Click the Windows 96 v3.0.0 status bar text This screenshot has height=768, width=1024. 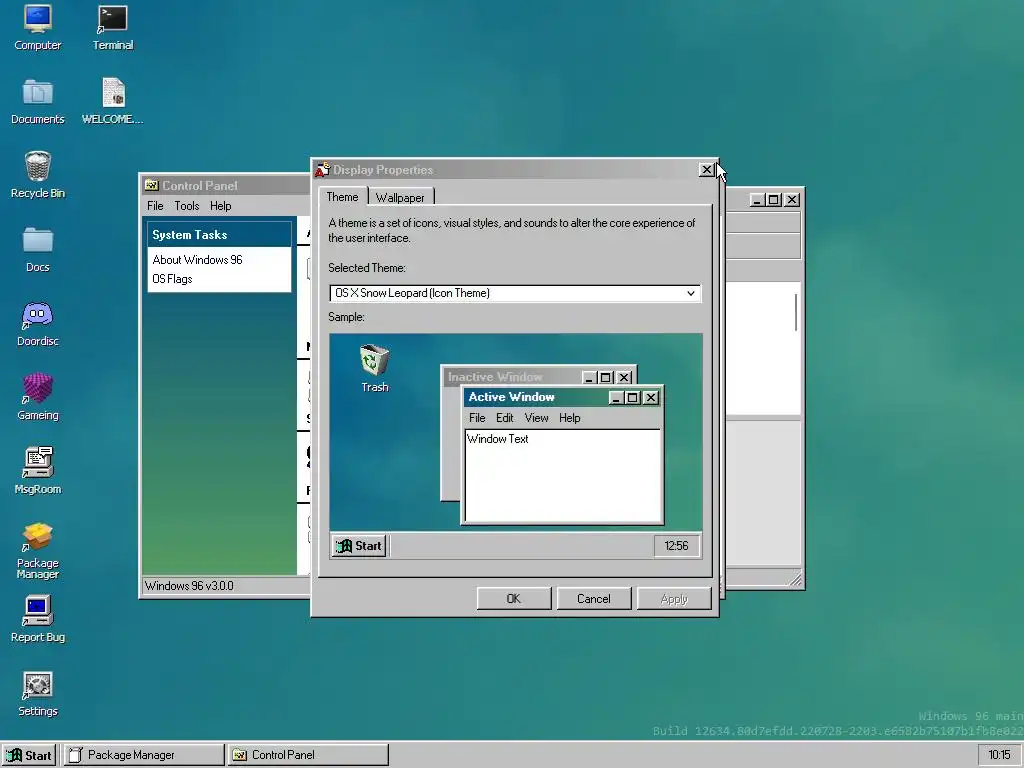[x=189, y=586]
